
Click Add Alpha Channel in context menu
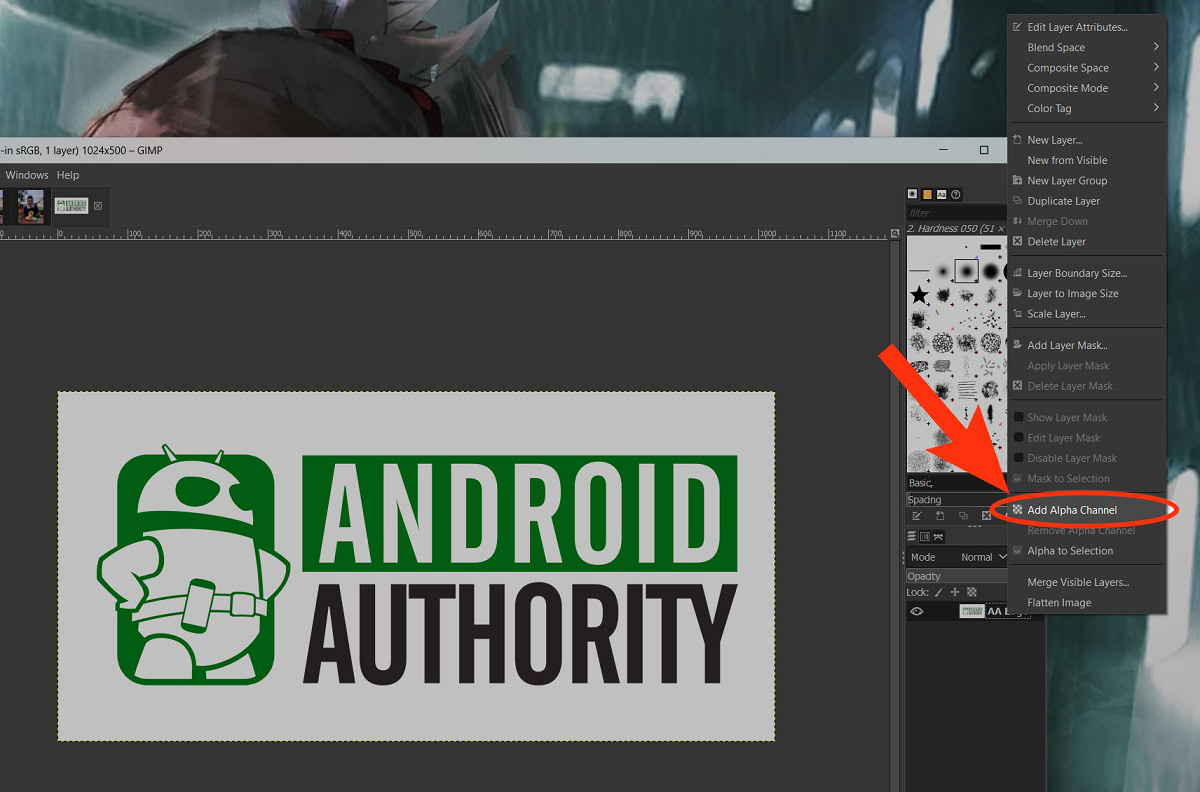click(x=1071, y=510)
